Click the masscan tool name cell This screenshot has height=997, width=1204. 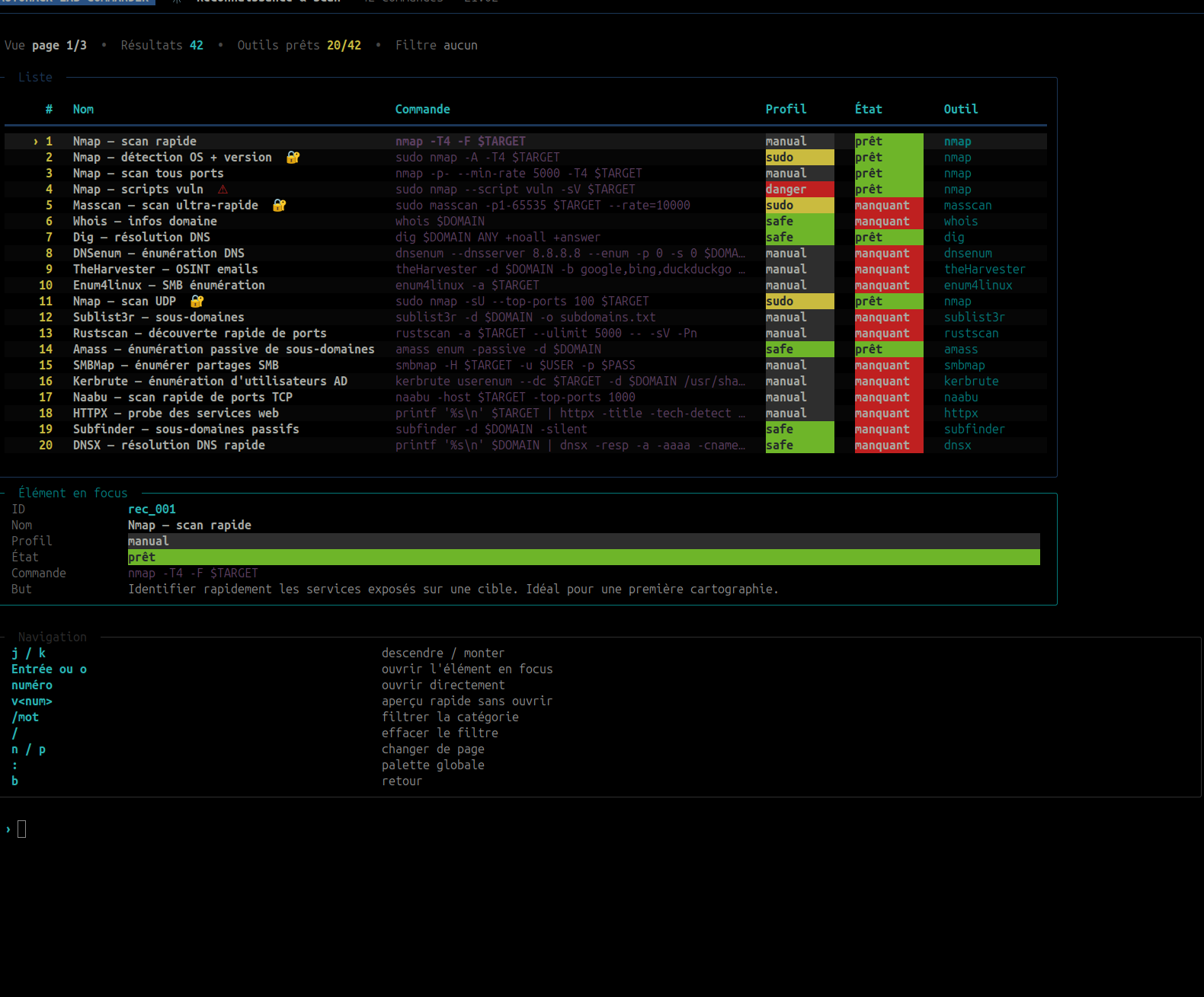[x=968, y=206]
